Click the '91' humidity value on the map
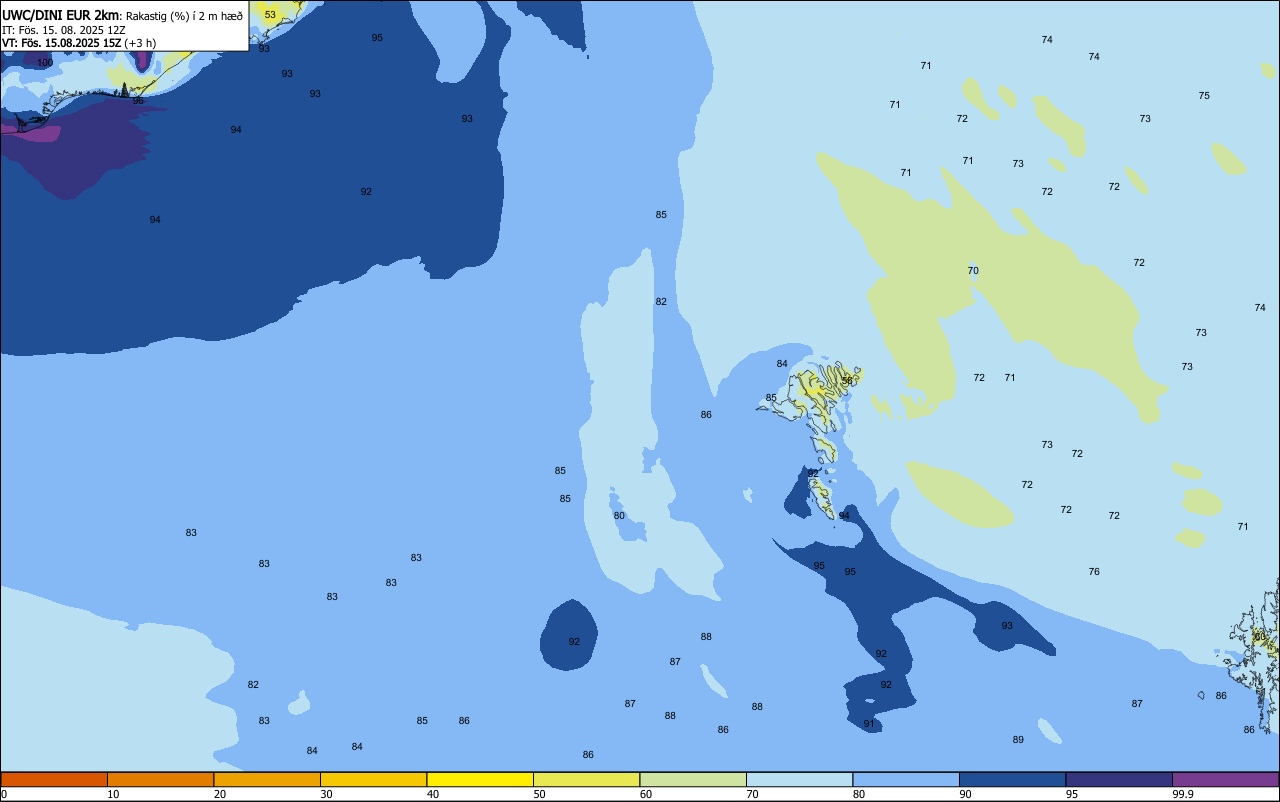 [x=869, y=724]
